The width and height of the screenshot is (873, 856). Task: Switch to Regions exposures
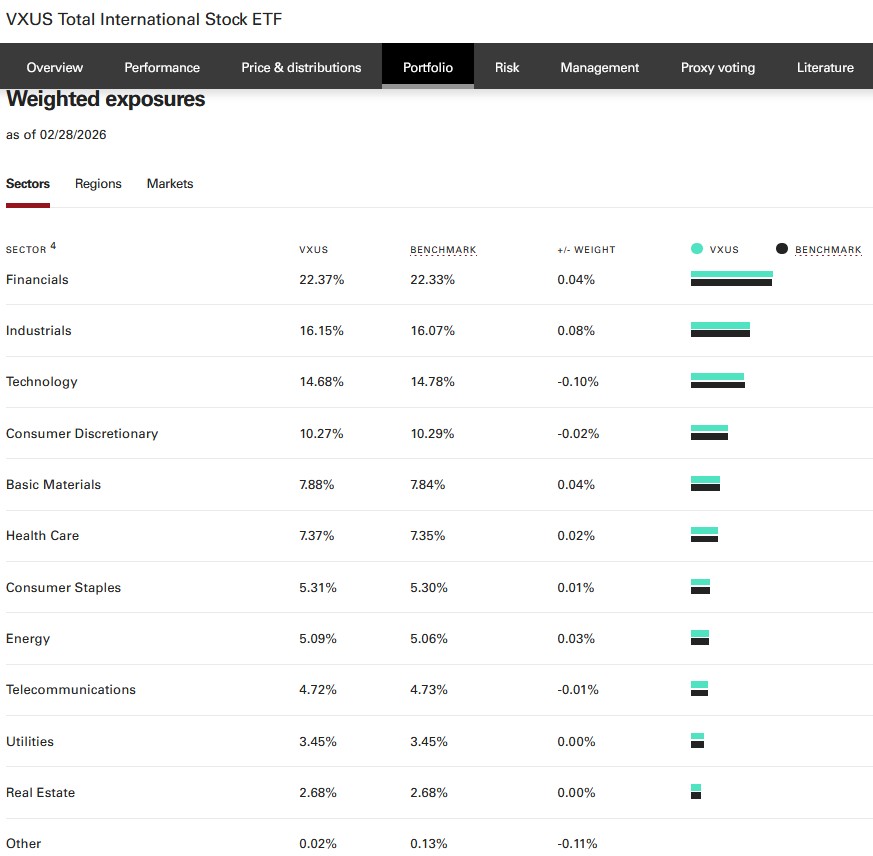[x=98, y=184]
